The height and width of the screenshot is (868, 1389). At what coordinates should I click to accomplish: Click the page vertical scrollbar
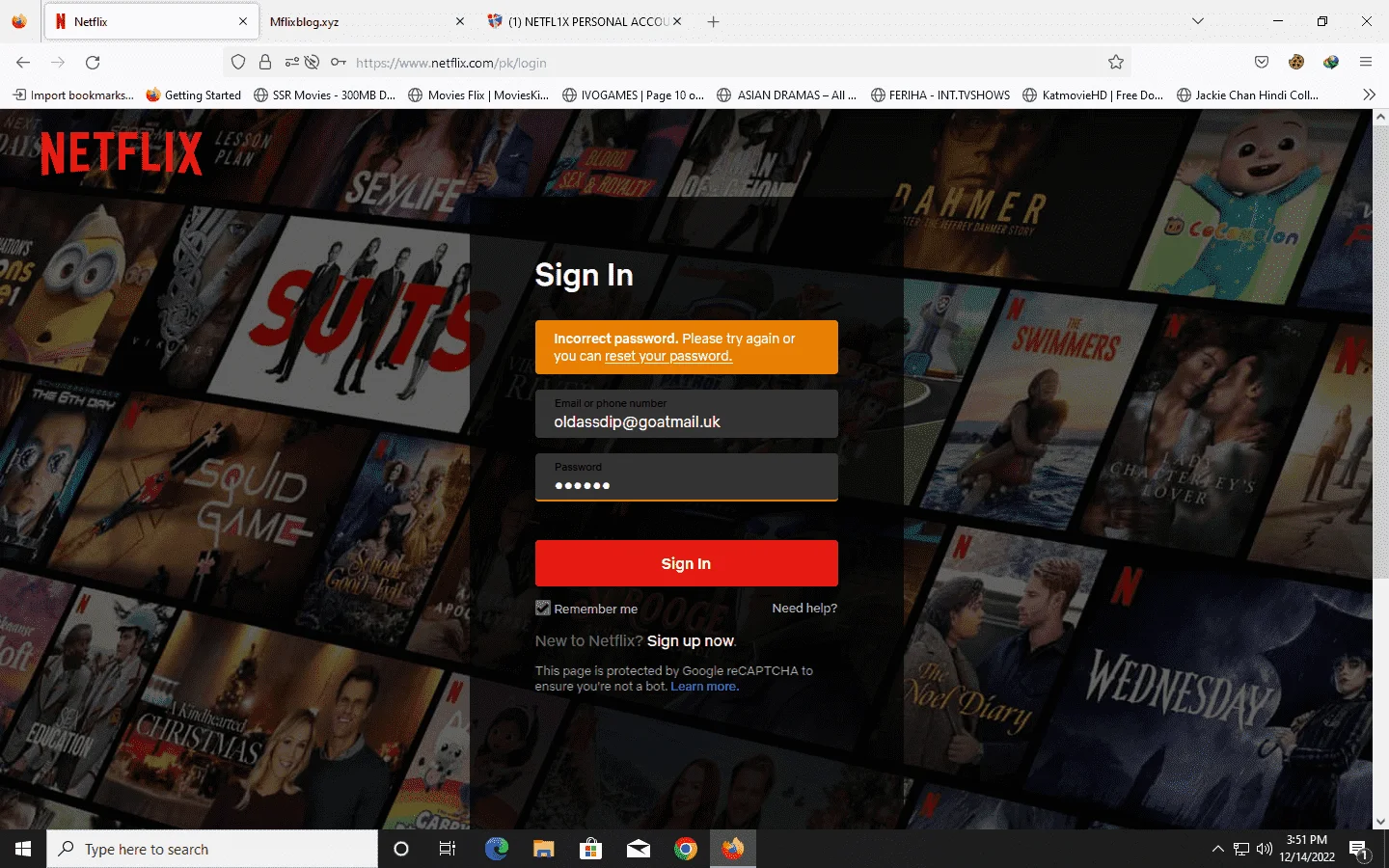point(1380,352)
